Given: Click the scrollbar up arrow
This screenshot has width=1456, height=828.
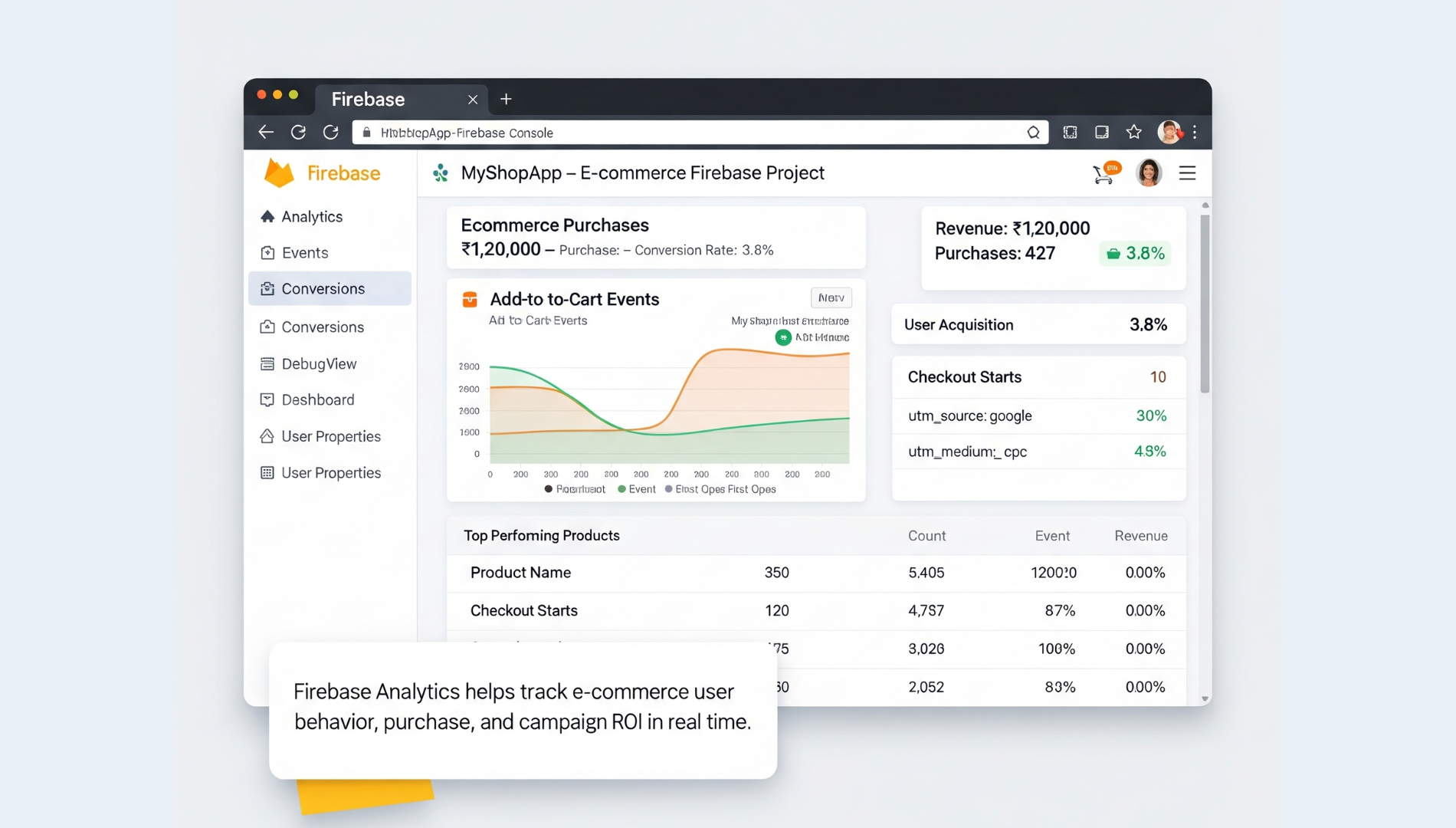Looking at the screenshot, I should (1205, 205).
